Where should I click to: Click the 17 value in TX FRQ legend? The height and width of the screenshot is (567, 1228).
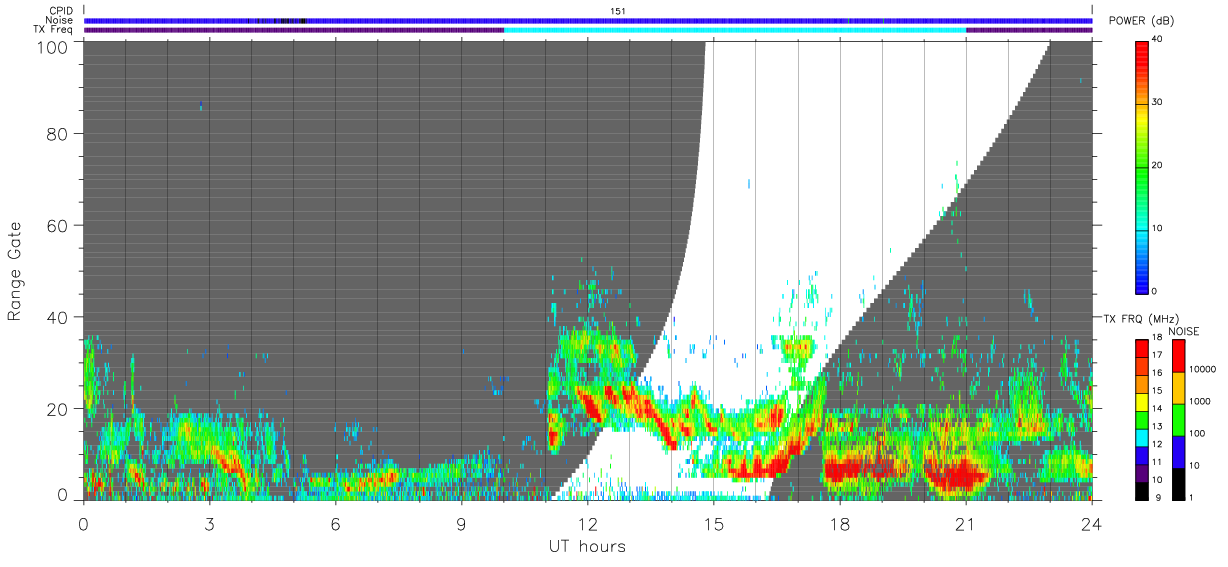[1158, 355]
